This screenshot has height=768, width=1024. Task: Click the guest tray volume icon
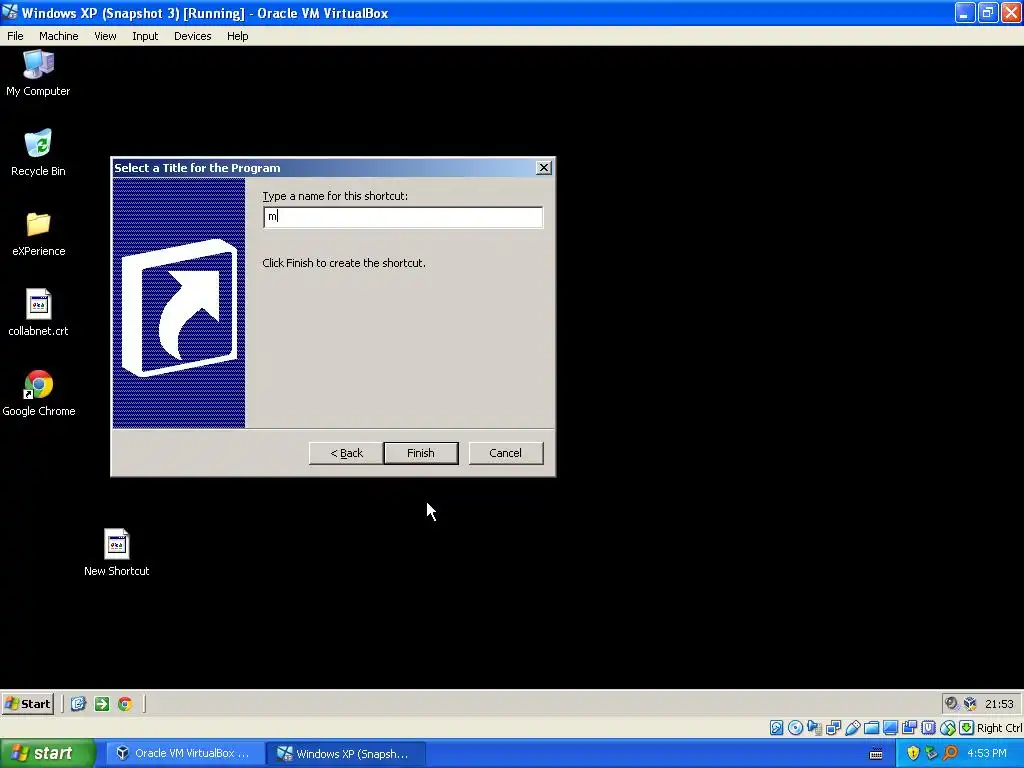click(952, 703)
